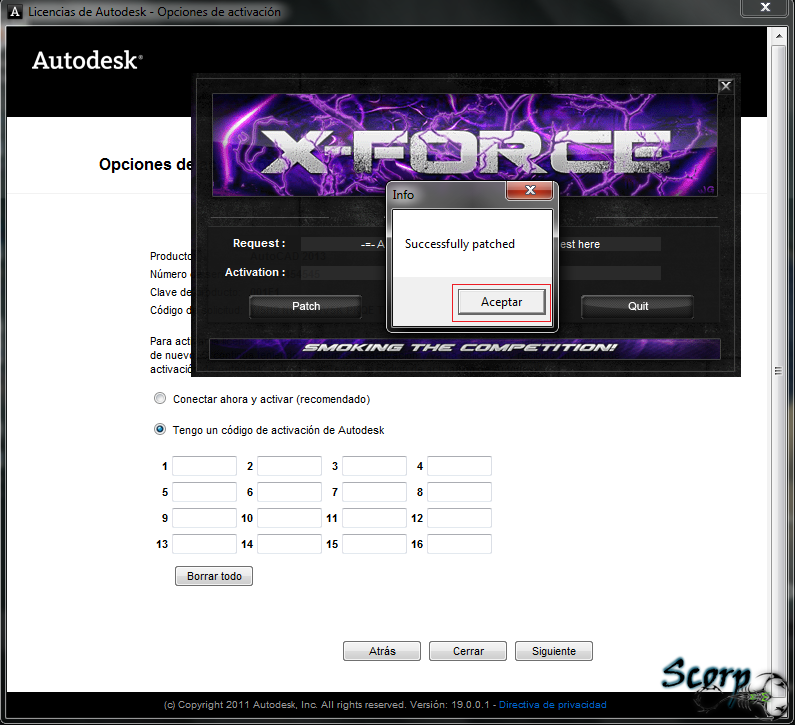Screen dimensions: 795x725
Task: Open the Directiva de privacidad link
Action: tap(553, 705)
